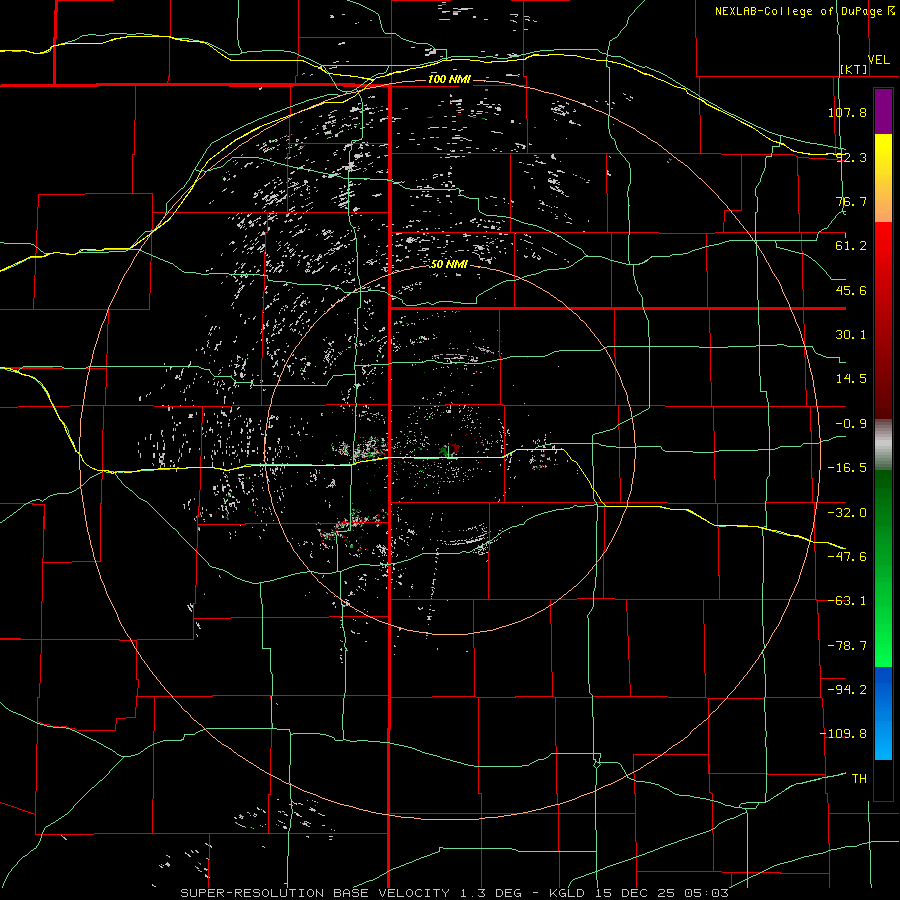Click the -47.6 scale value
Screen dimensions: 900x900
tap(847, 557)
